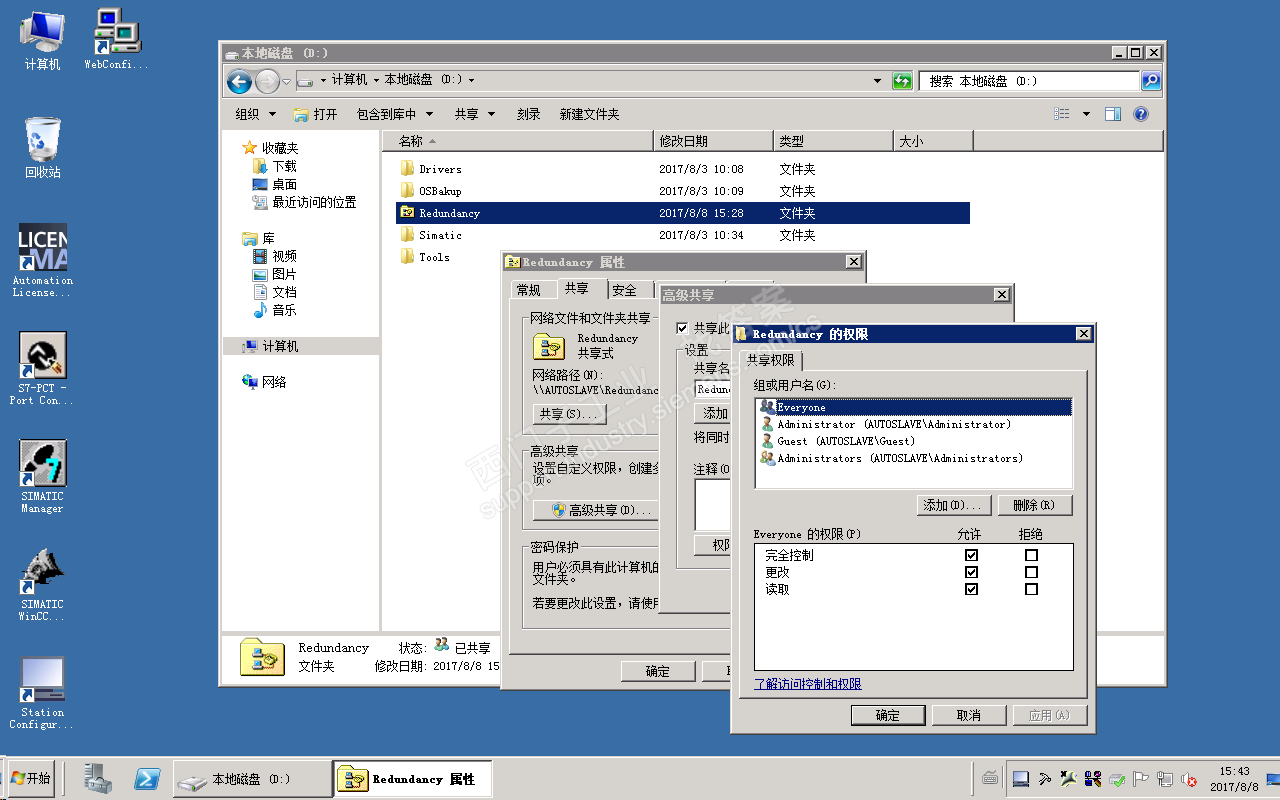Click the change view icon in Explorer
The height and width of the screenshot is (800, 1280).
pos(1062,114)
